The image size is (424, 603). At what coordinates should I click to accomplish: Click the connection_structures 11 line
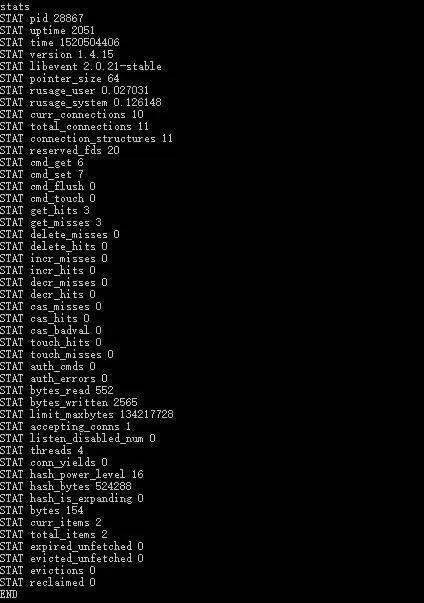click(86, 138)
